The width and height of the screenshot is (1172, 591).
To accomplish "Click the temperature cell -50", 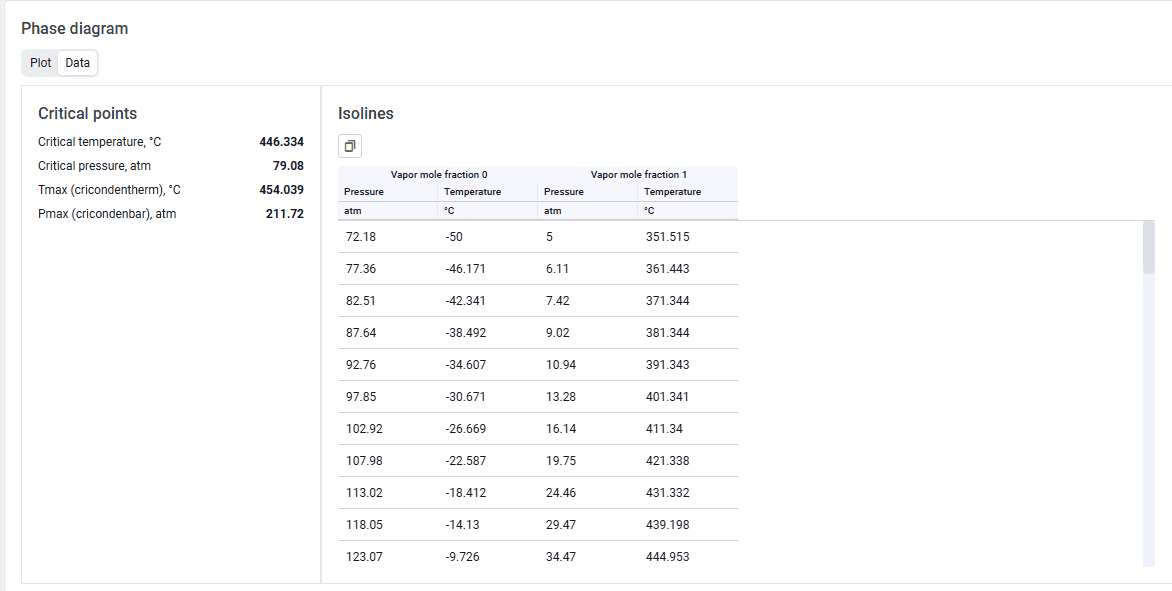I will [x=488, y=237].
